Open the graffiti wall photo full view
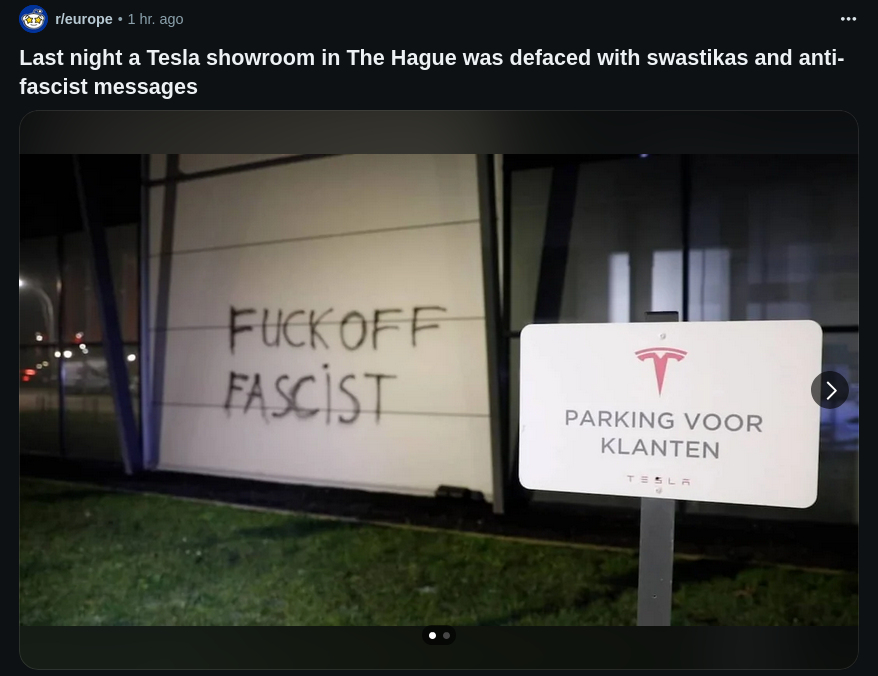The height and width of the screenshot is (676, 878). (439, 390)
